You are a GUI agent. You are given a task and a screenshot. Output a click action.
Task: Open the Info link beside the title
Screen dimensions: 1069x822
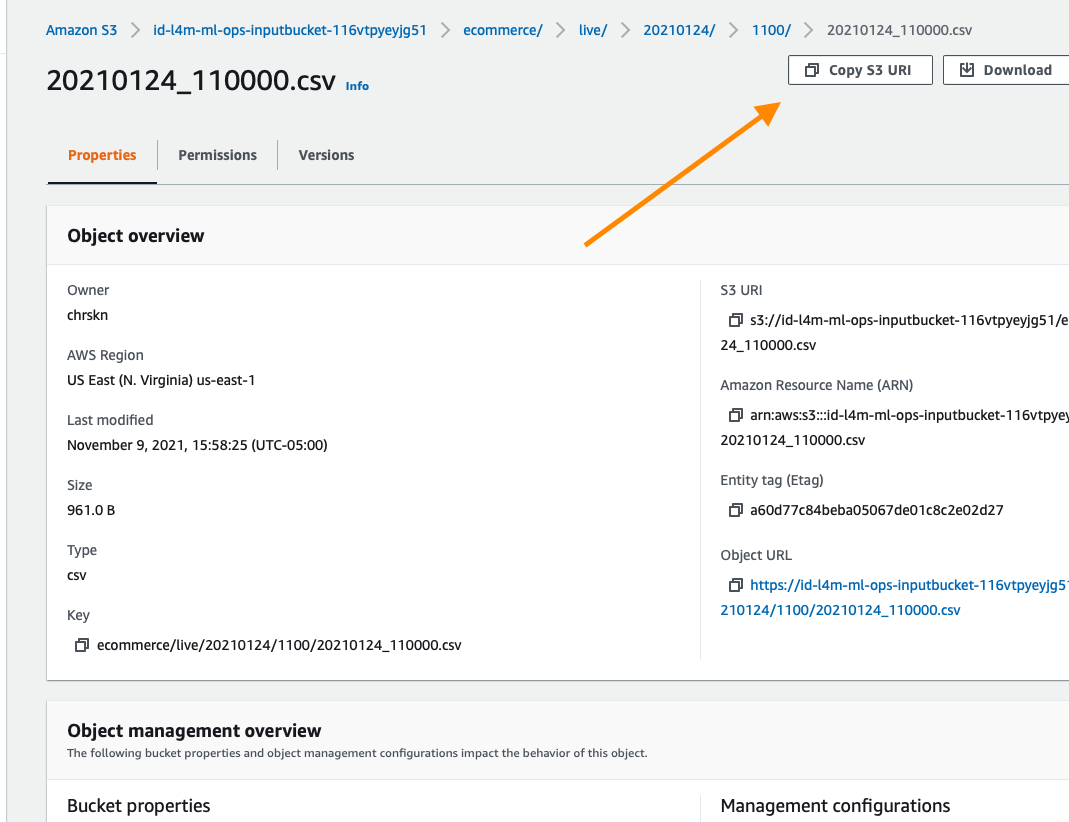tap(357, 86)
